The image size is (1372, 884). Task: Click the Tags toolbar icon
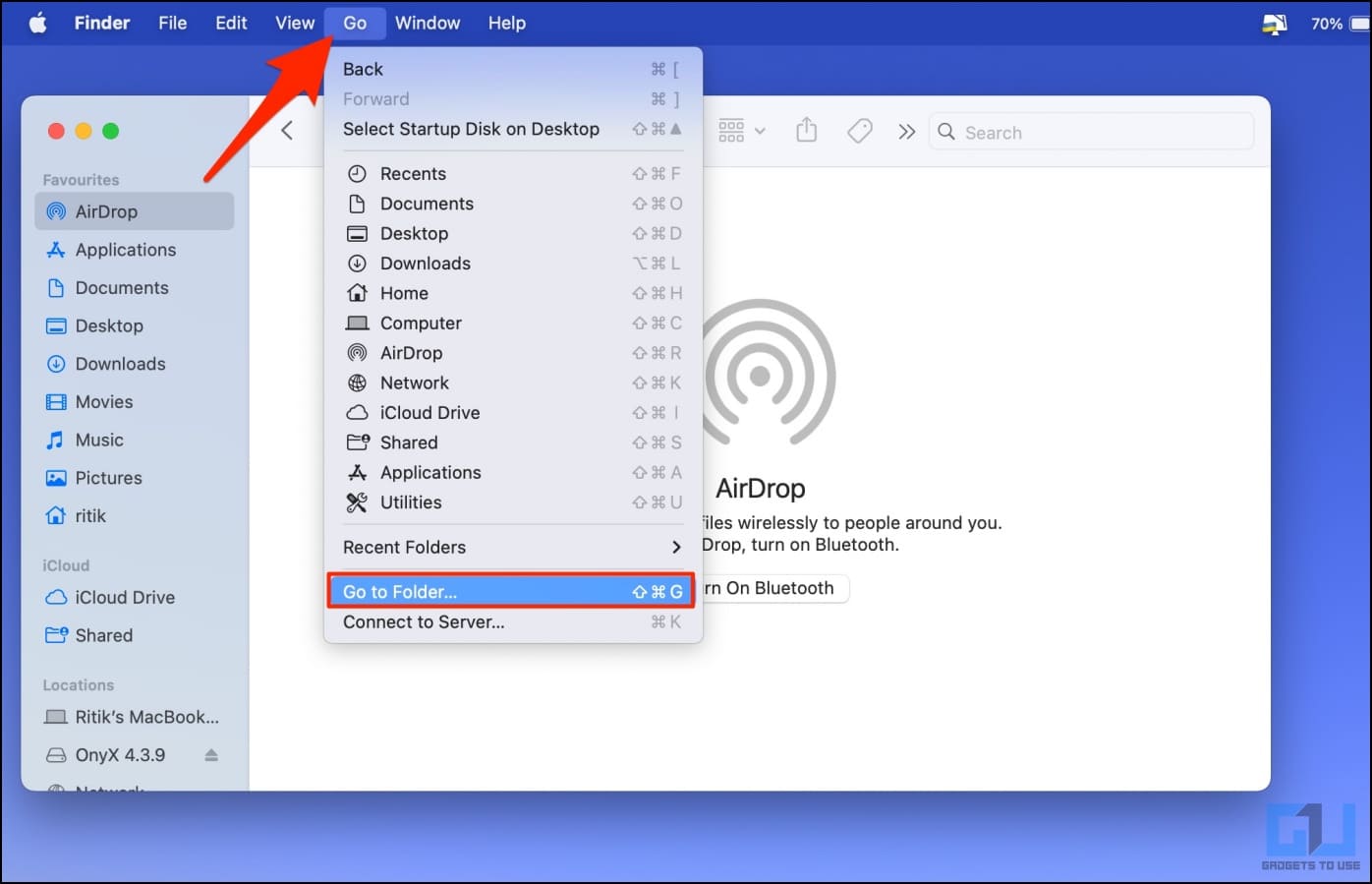[860, 131]
